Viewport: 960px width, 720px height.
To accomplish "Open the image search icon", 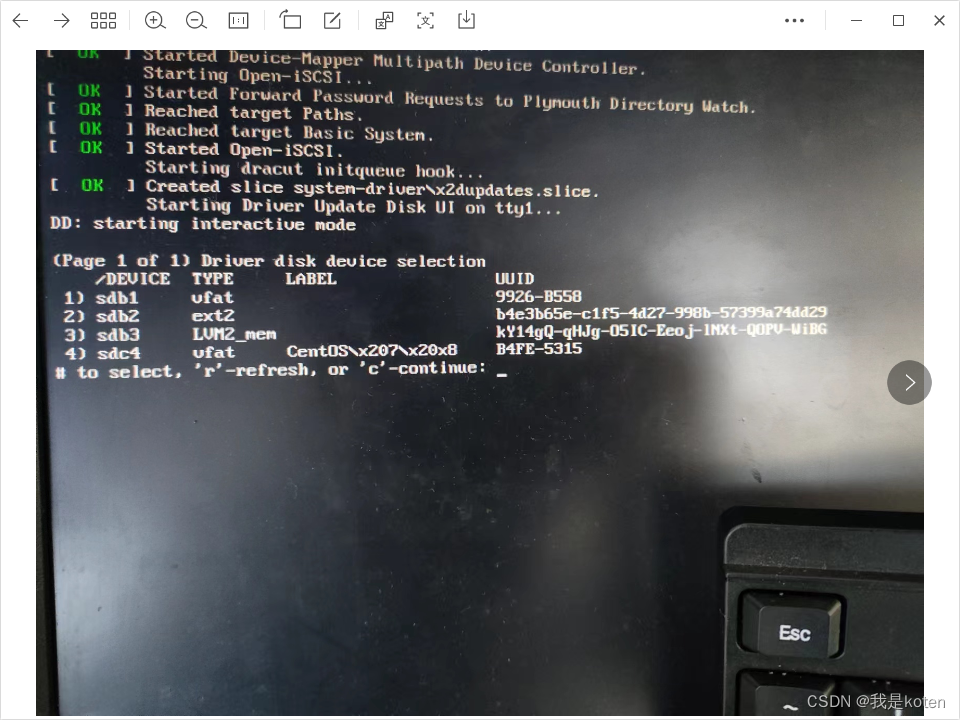I will 384,20.
